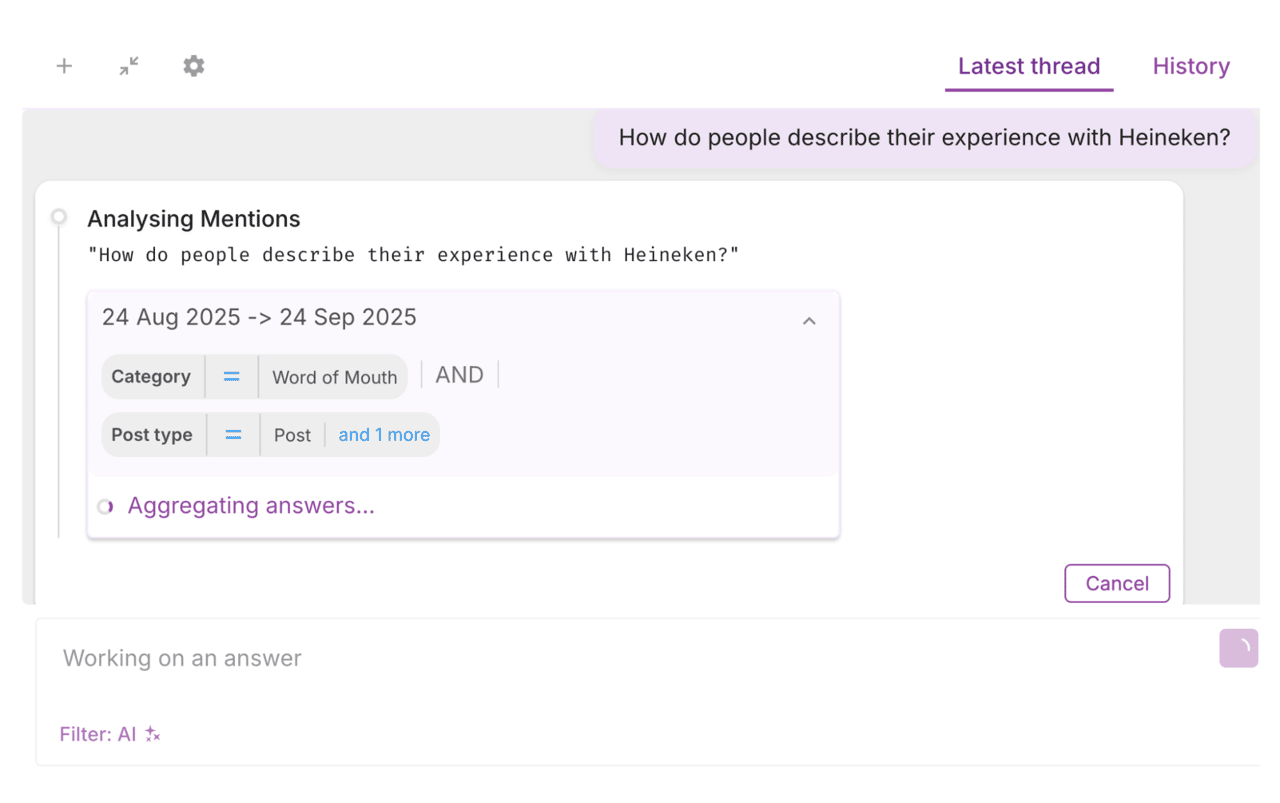Open the History tab
Screen dimensions: 1280x803
[1190, 66]
